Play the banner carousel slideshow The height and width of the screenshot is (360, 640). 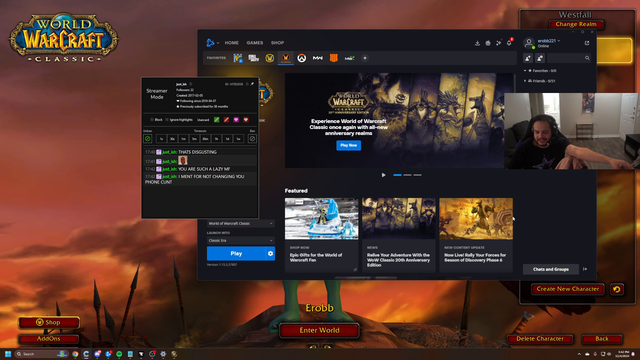383,175
